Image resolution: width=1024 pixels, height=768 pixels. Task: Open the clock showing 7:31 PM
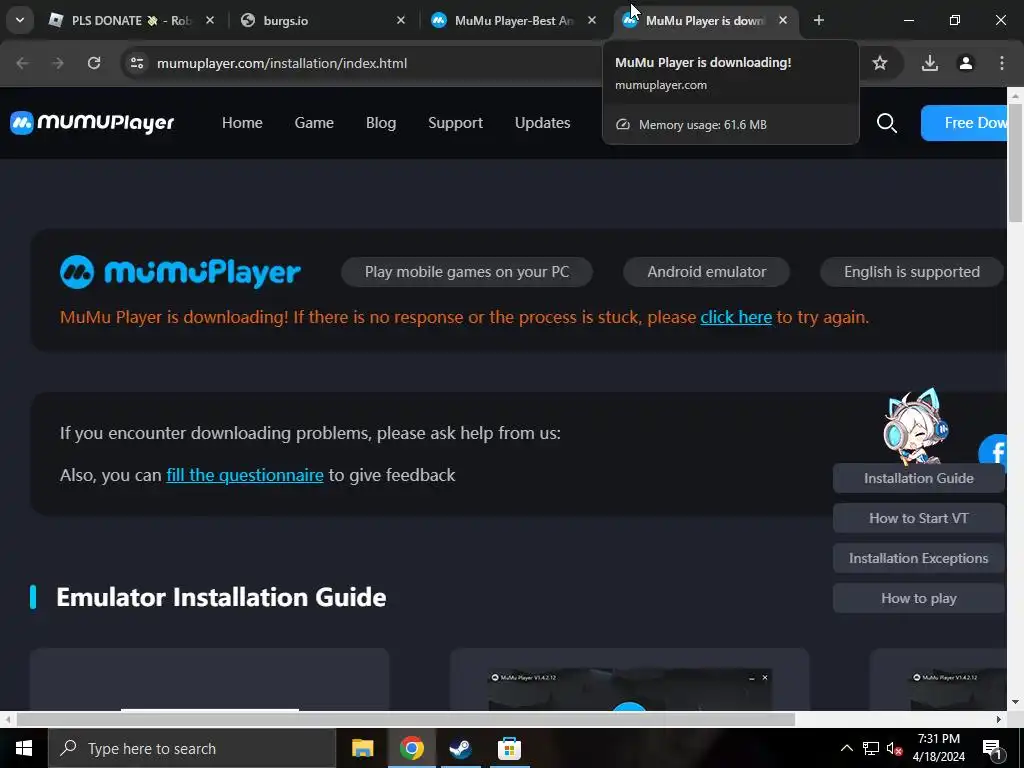click(939, 748)
